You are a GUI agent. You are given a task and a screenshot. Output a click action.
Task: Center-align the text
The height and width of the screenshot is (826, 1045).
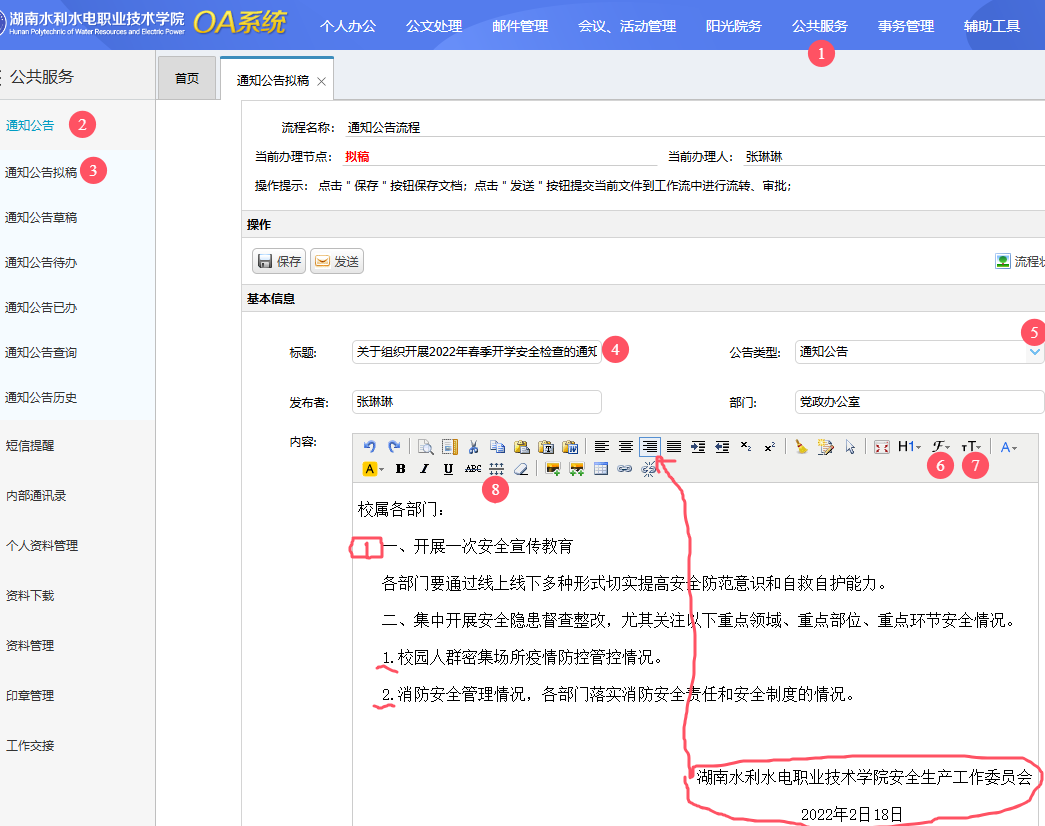click(626, 447)
